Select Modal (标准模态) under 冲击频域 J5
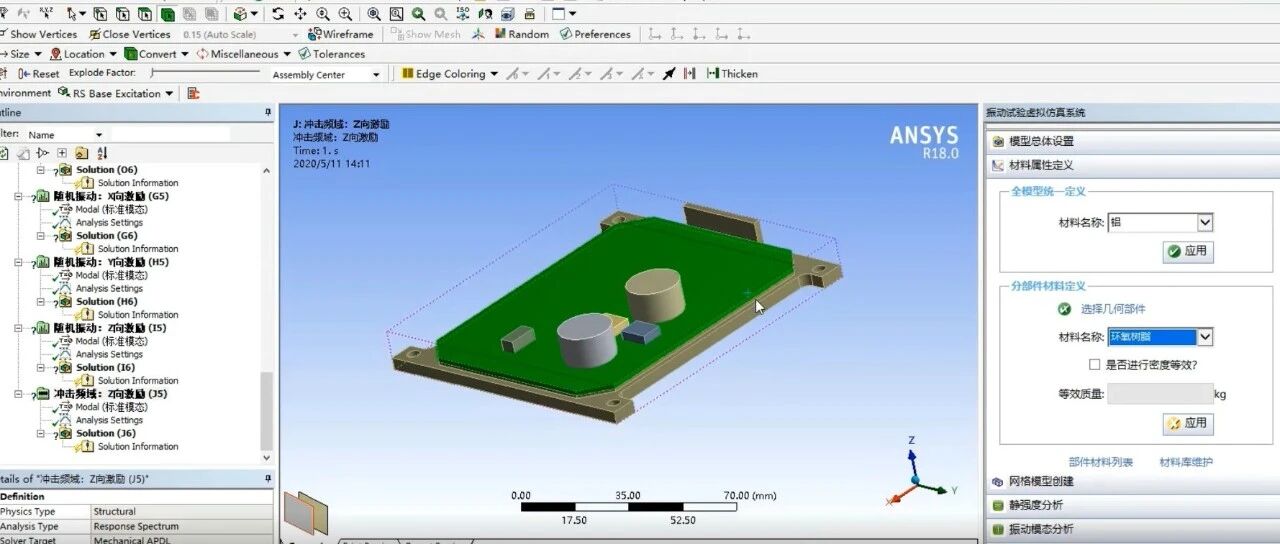Viewport: 1280px width, 544px height. (x=111, y=407)
